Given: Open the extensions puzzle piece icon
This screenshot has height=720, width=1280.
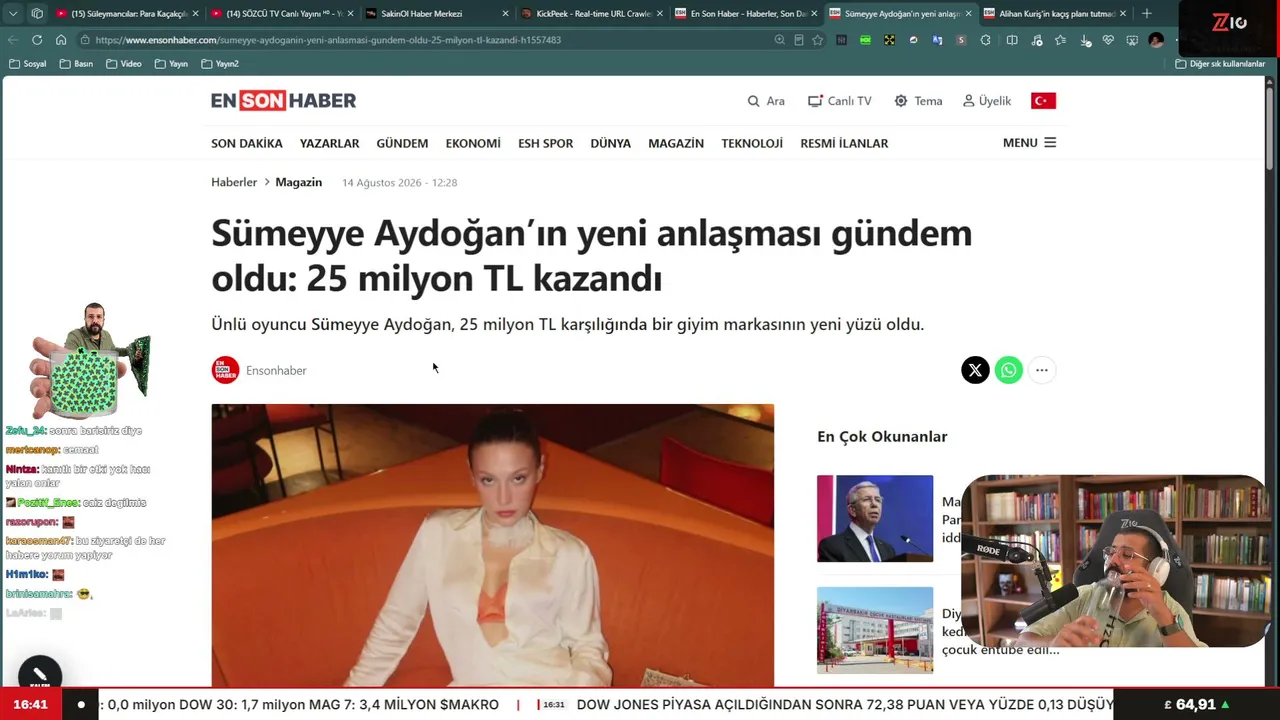Looking at the screenshot, I should click(x=986, y=40).
